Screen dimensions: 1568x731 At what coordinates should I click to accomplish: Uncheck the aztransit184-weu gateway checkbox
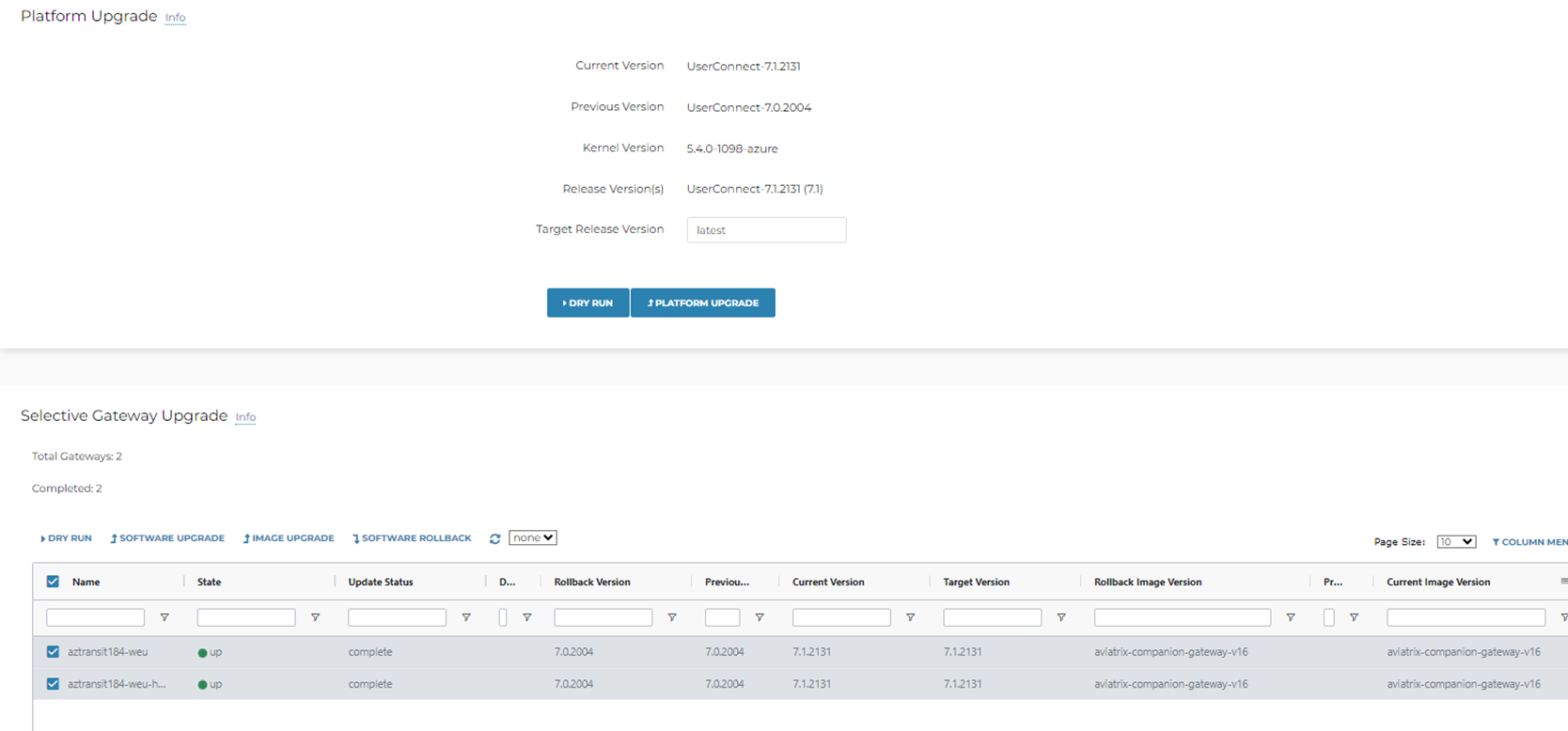click(x=53, y=651)
